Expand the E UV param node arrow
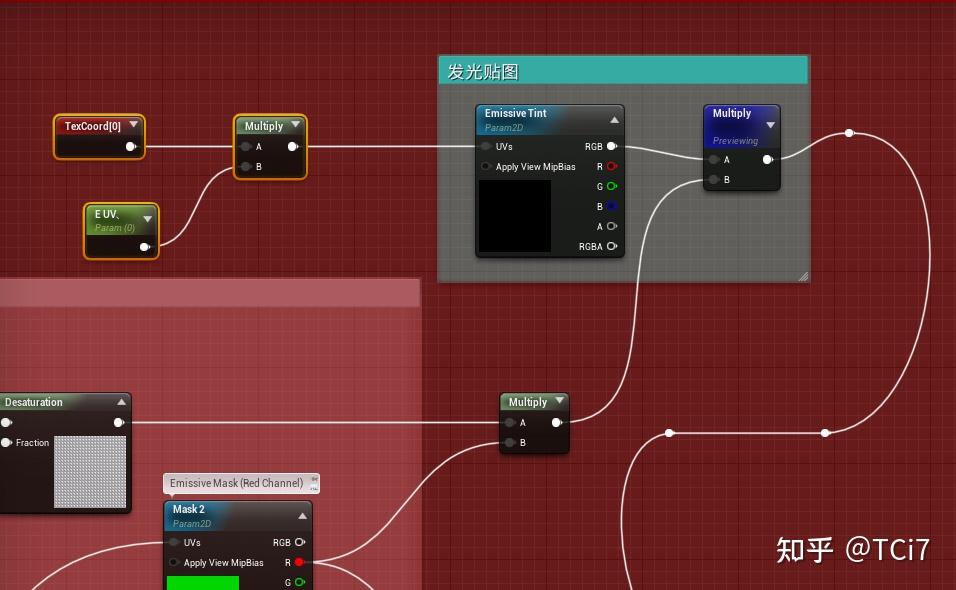The image size is (956, 590). 148,219
